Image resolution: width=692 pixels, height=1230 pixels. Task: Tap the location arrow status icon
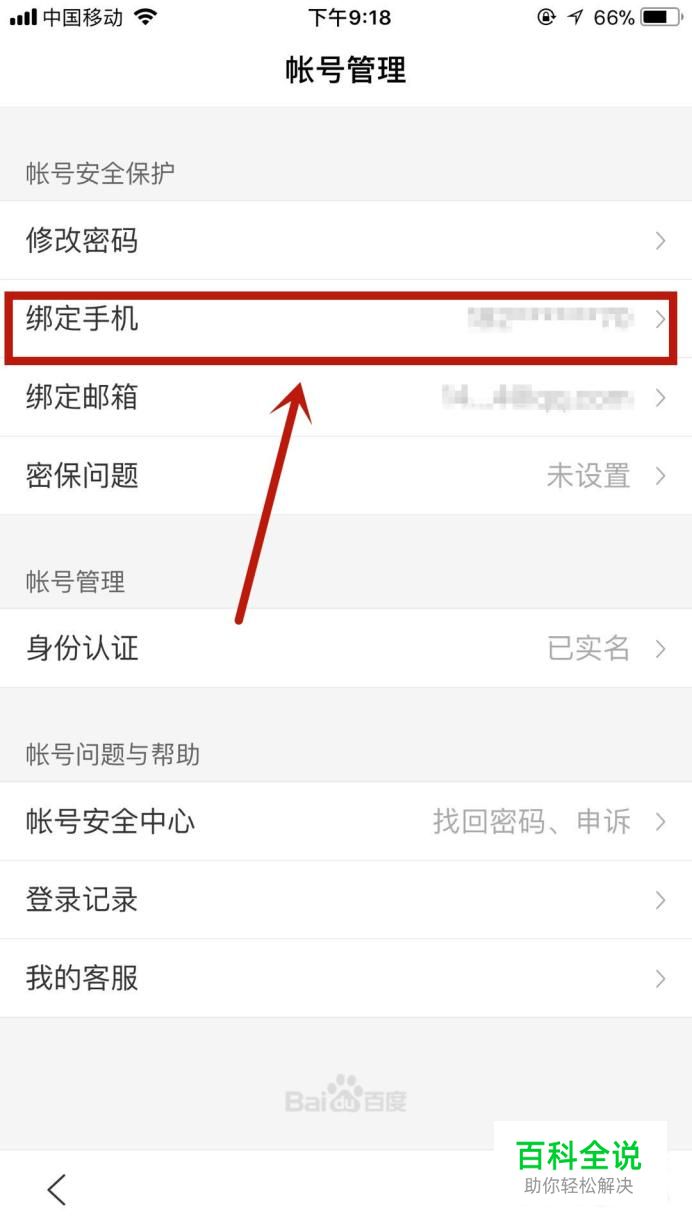[575, 17]
